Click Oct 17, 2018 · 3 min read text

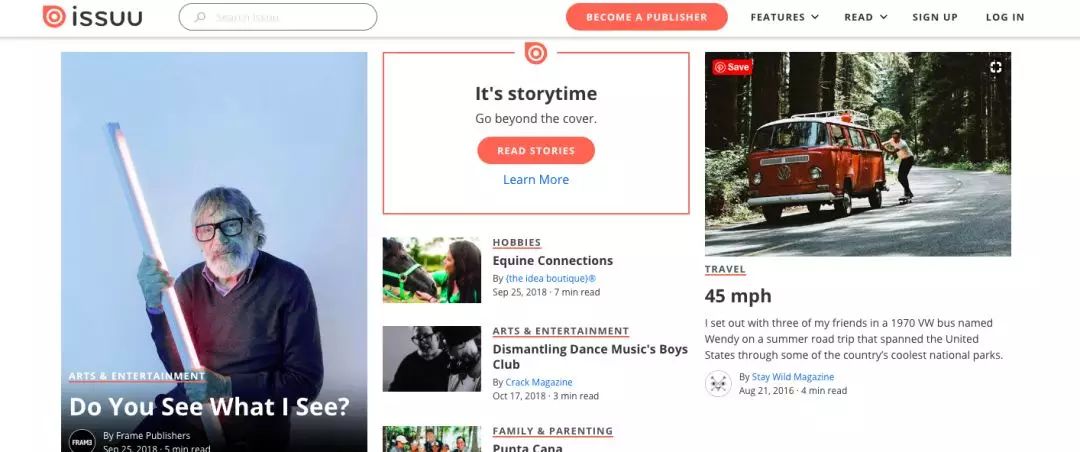point(546,396)
